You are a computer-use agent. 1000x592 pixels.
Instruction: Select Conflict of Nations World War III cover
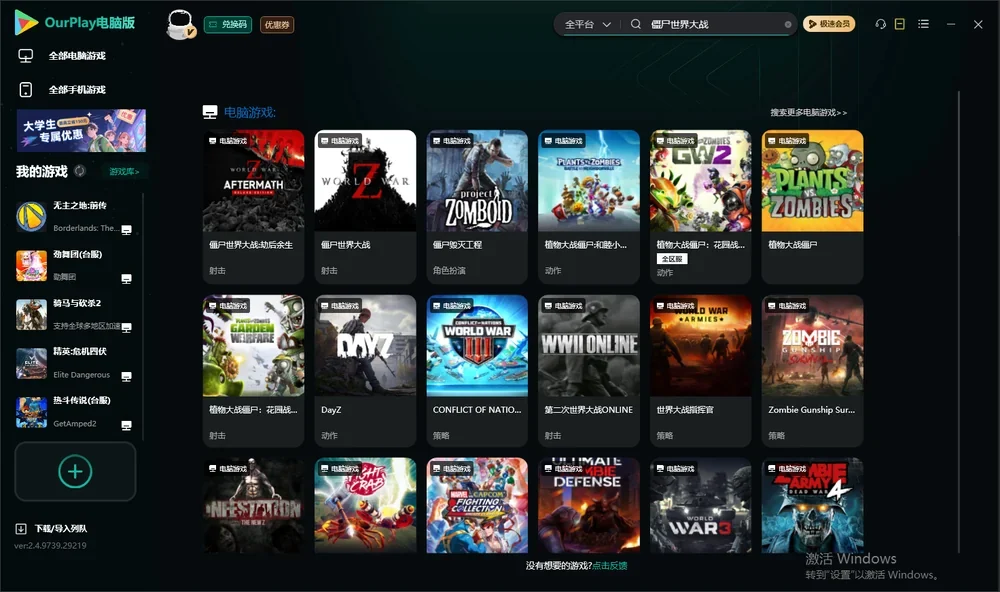477,346
